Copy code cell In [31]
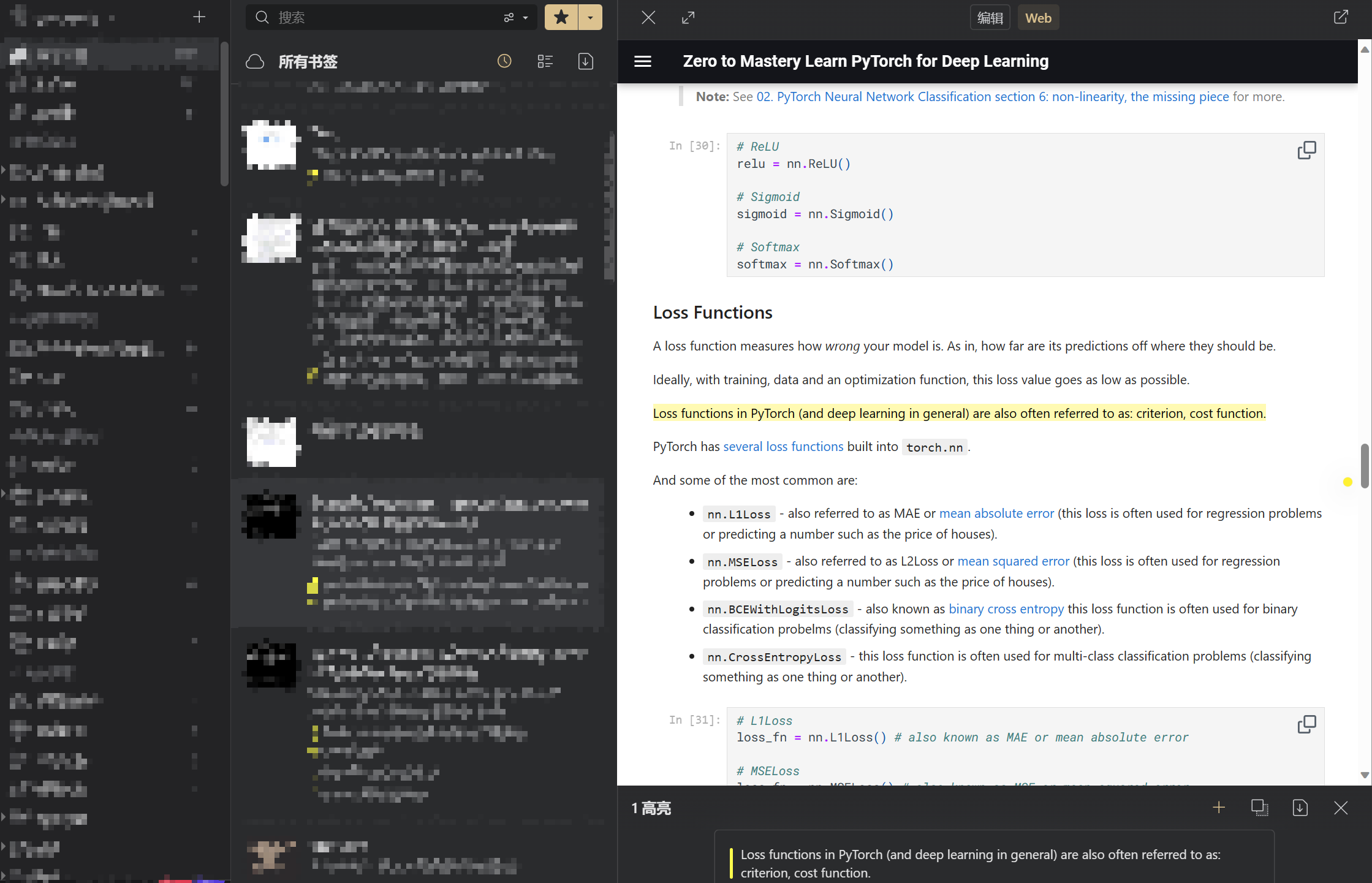The image size is (1372, 883). [x=1306, y=724]
